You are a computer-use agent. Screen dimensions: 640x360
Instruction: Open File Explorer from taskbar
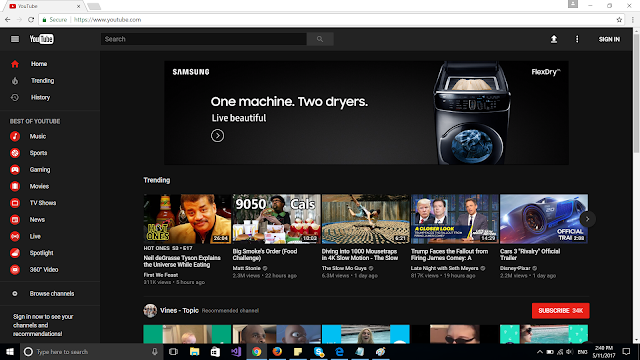(194, 352)
